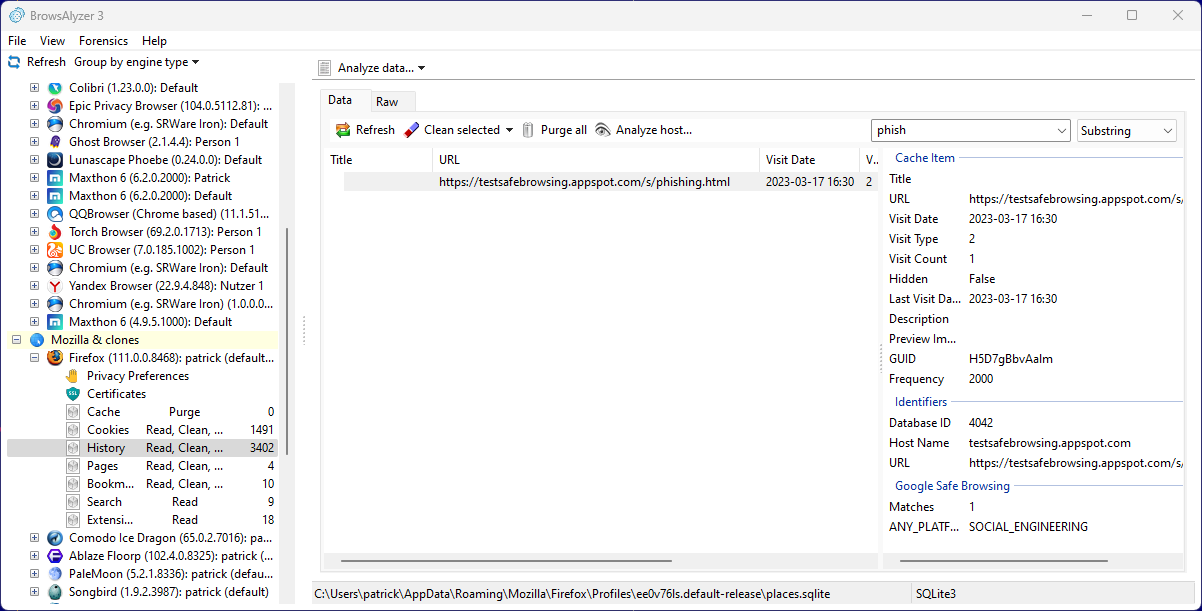The height and width of the screenshot is (611, 1202).
Task: Click the Cache Item section header
Action: pos(925,158)
